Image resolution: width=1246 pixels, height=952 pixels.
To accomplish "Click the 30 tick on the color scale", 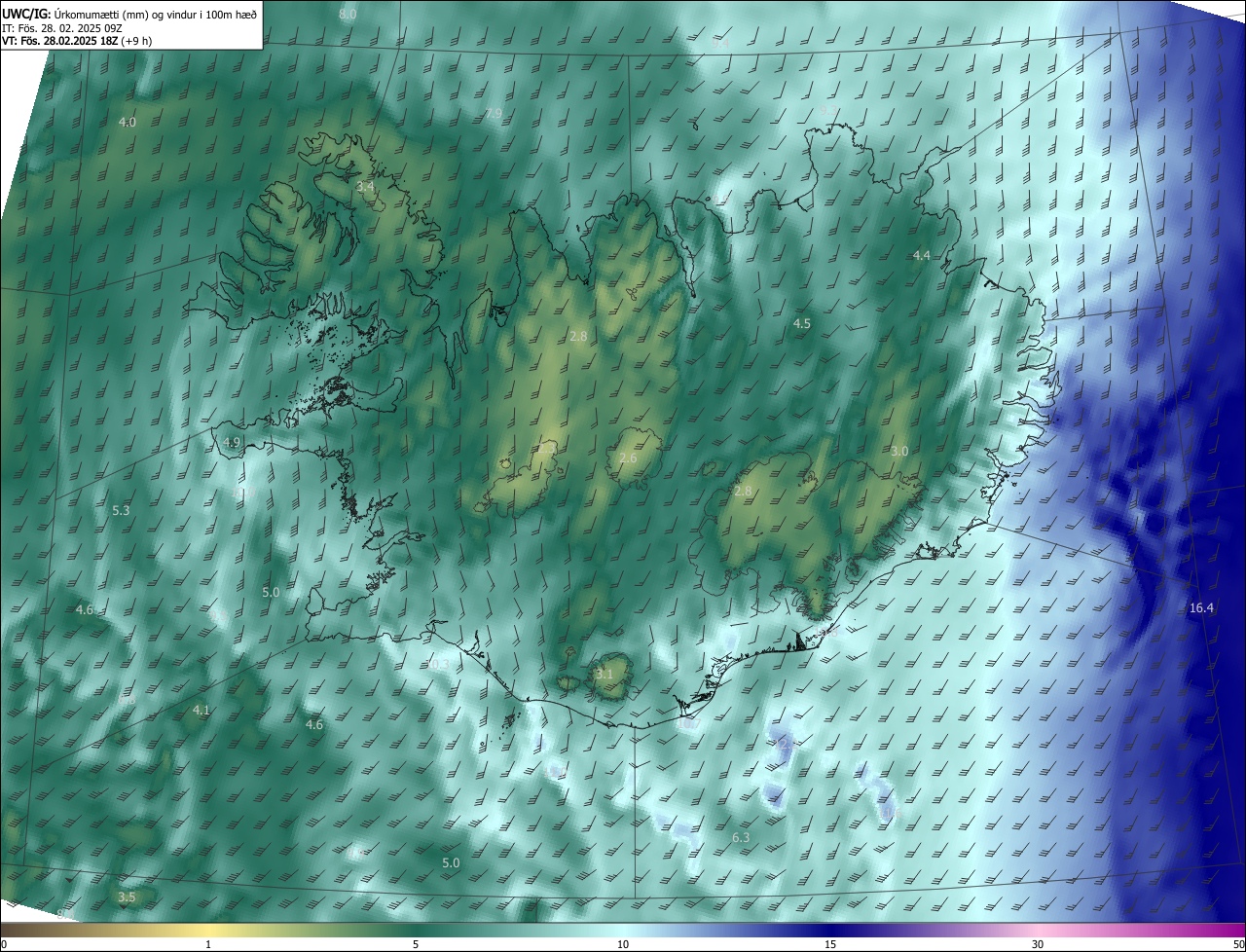I will click(1038, 944).
